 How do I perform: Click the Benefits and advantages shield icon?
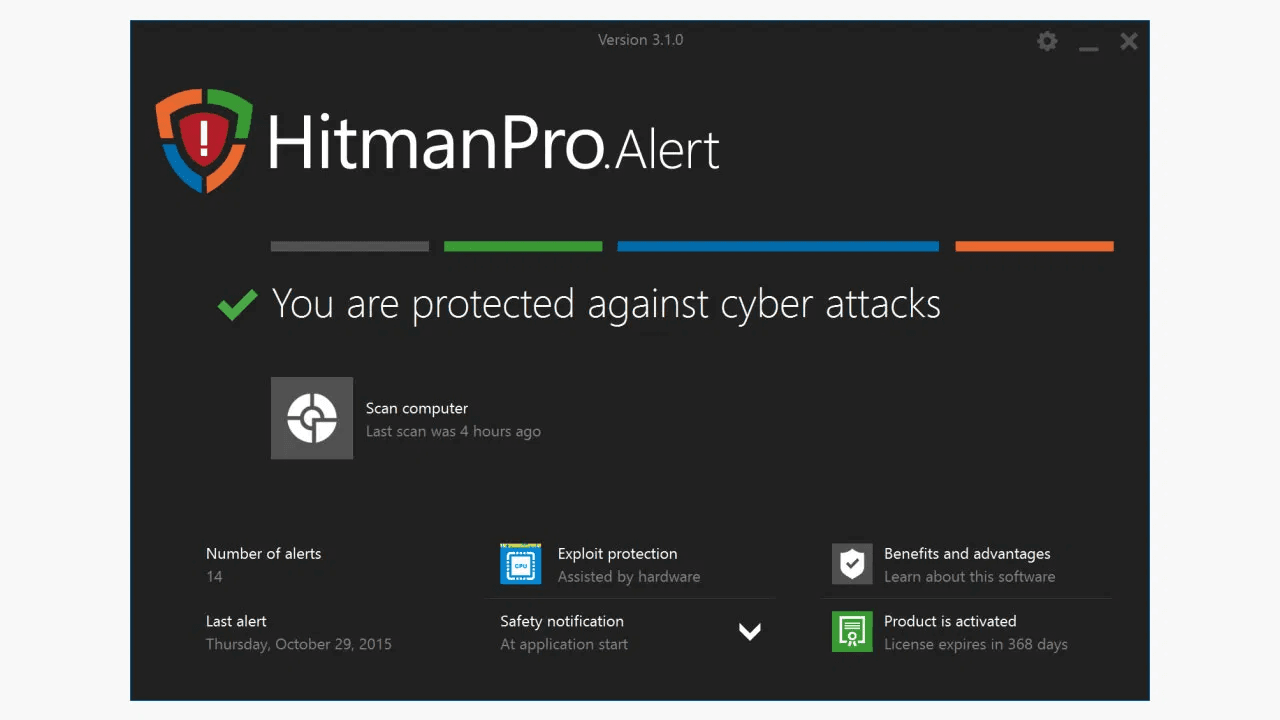[x=852, y=563]
